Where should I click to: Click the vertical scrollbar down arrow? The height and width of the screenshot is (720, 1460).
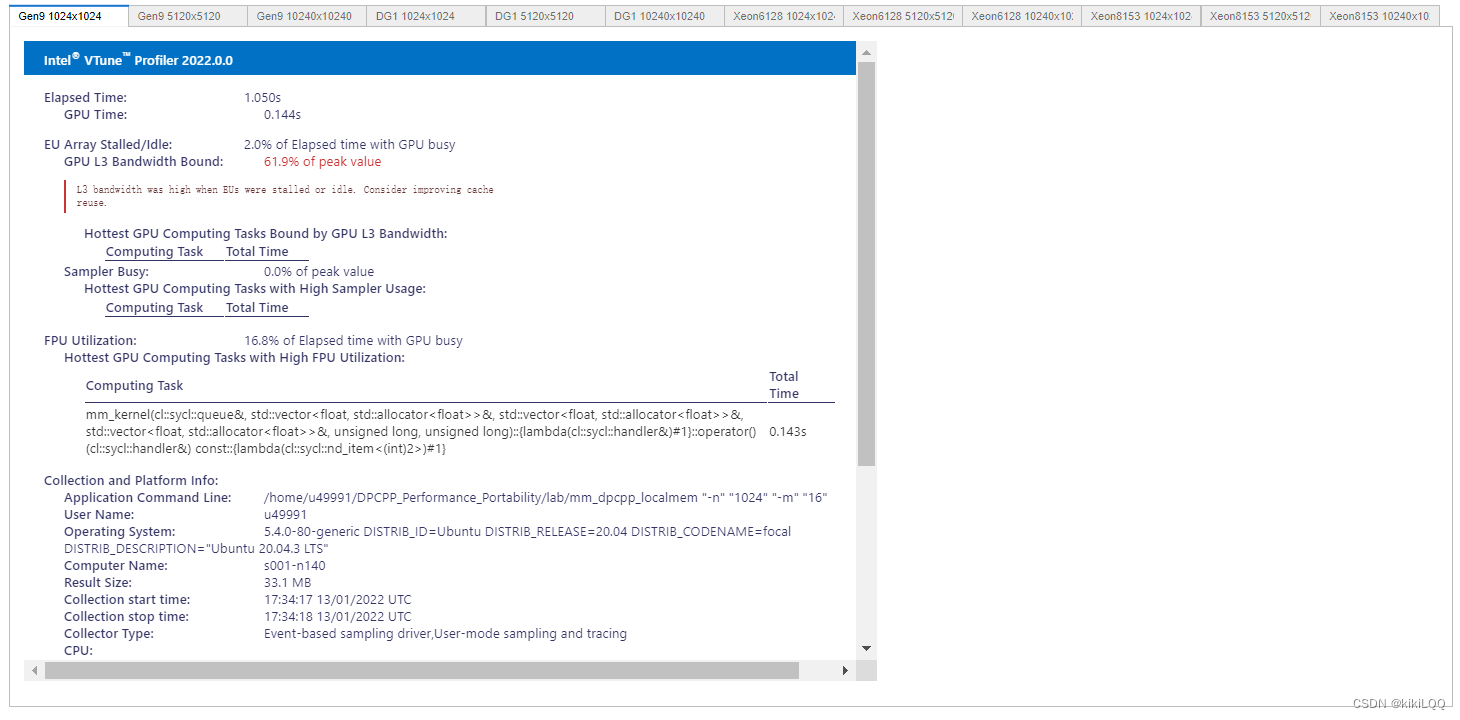click(x=866, y=648)
